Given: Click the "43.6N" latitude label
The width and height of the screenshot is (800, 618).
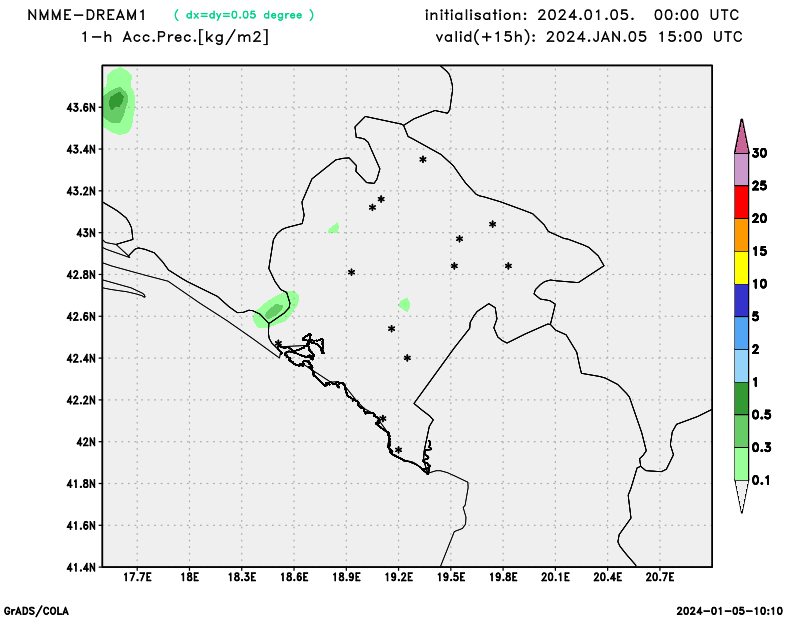Looking at the screenshot, I should (x=81, y=108).
